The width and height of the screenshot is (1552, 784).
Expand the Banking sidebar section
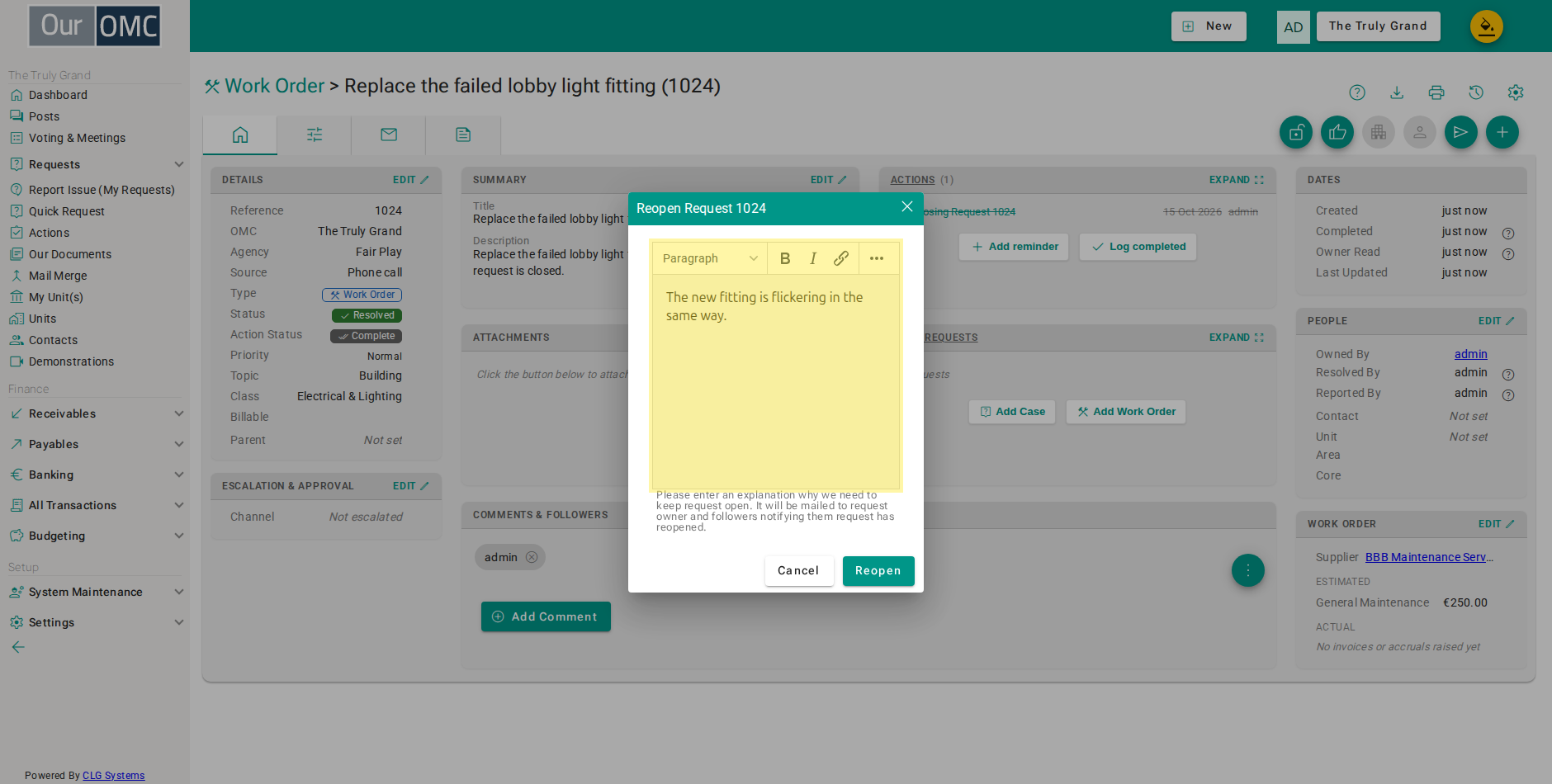(x=97, y=475)
